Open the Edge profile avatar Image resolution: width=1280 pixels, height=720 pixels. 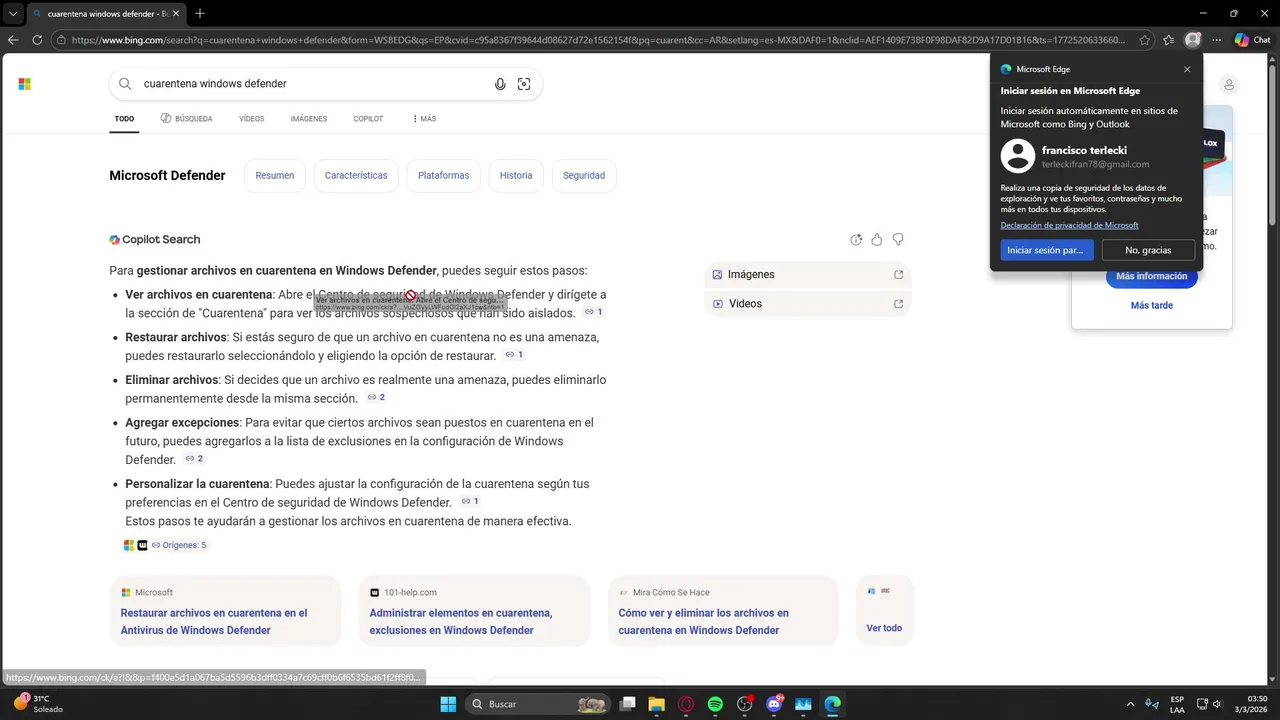click(x=1192, y=40)
